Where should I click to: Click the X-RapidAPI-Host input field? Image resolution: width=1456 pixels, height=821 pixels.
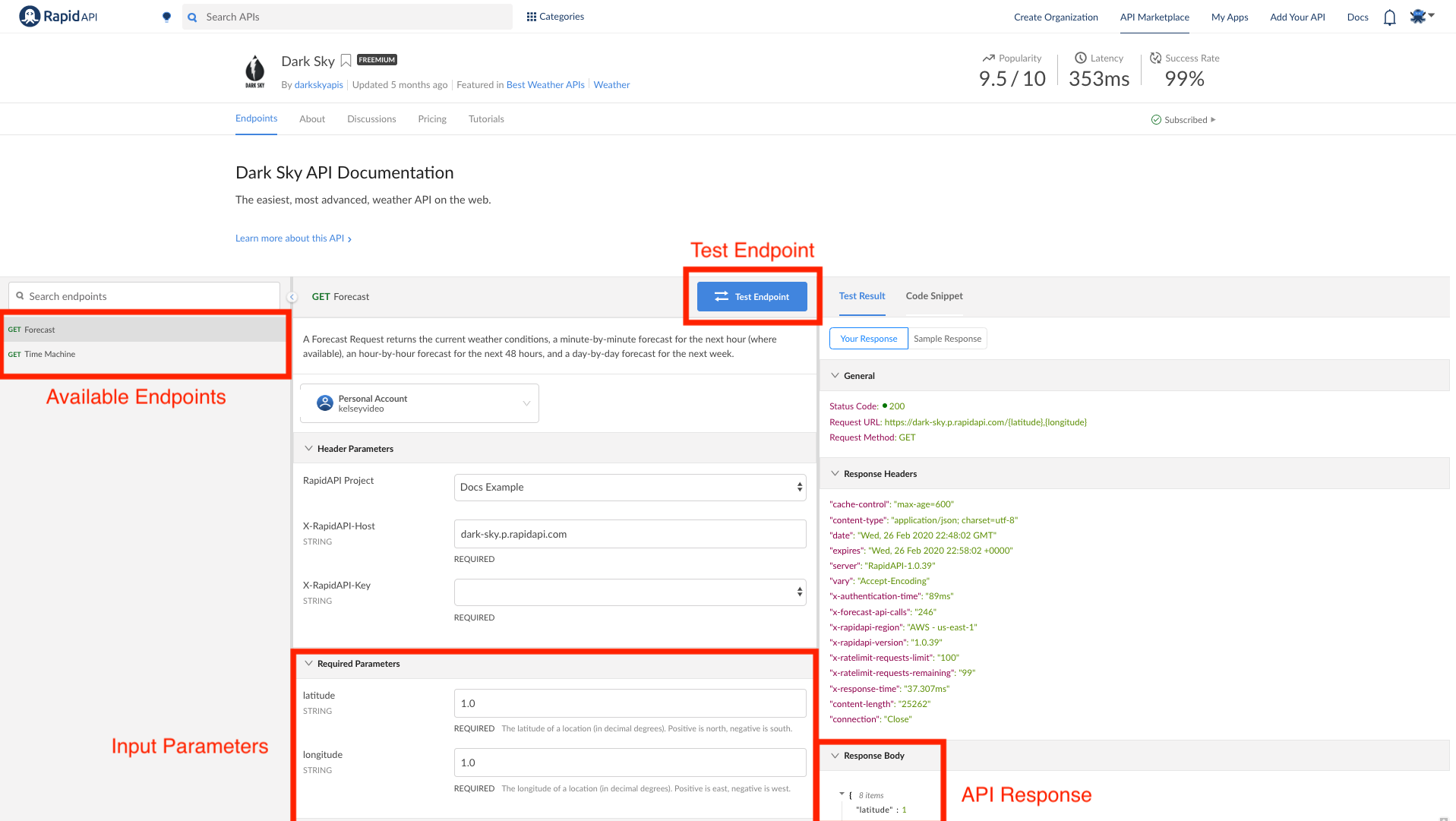click(x=630, y=534)
